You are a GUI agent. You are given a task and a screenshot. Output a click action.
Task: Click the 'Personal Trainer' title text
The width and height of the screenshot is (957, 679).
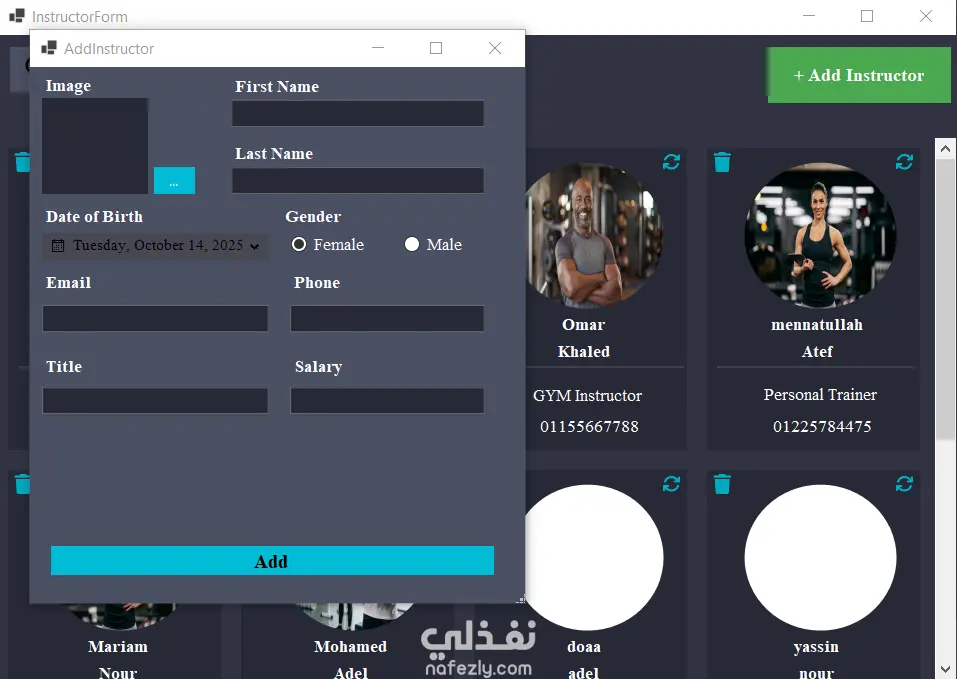820,395
